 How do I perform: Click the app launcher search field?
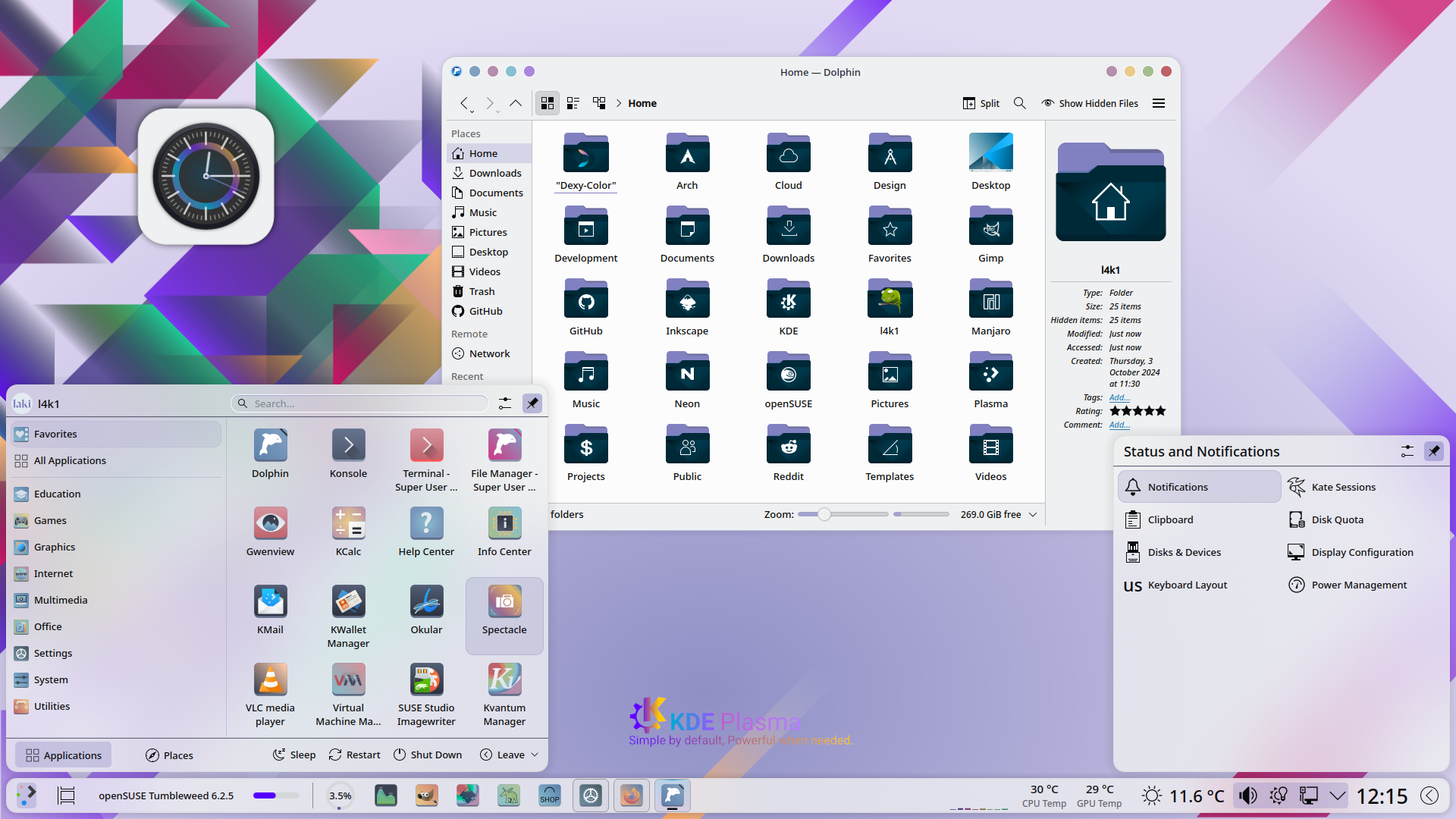tap(360, 403)
